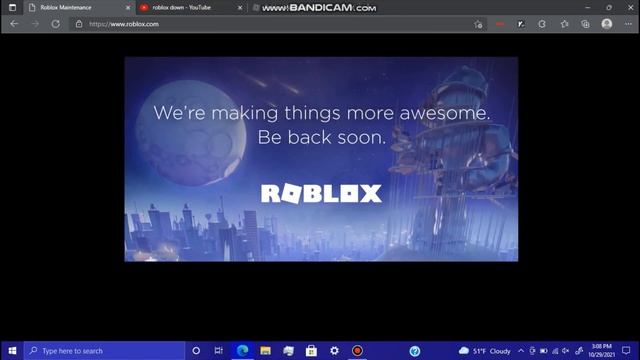This screenshot has height=360, width=640.
Task: Click the battery status tray icon
Action: (x=544, y=351)
